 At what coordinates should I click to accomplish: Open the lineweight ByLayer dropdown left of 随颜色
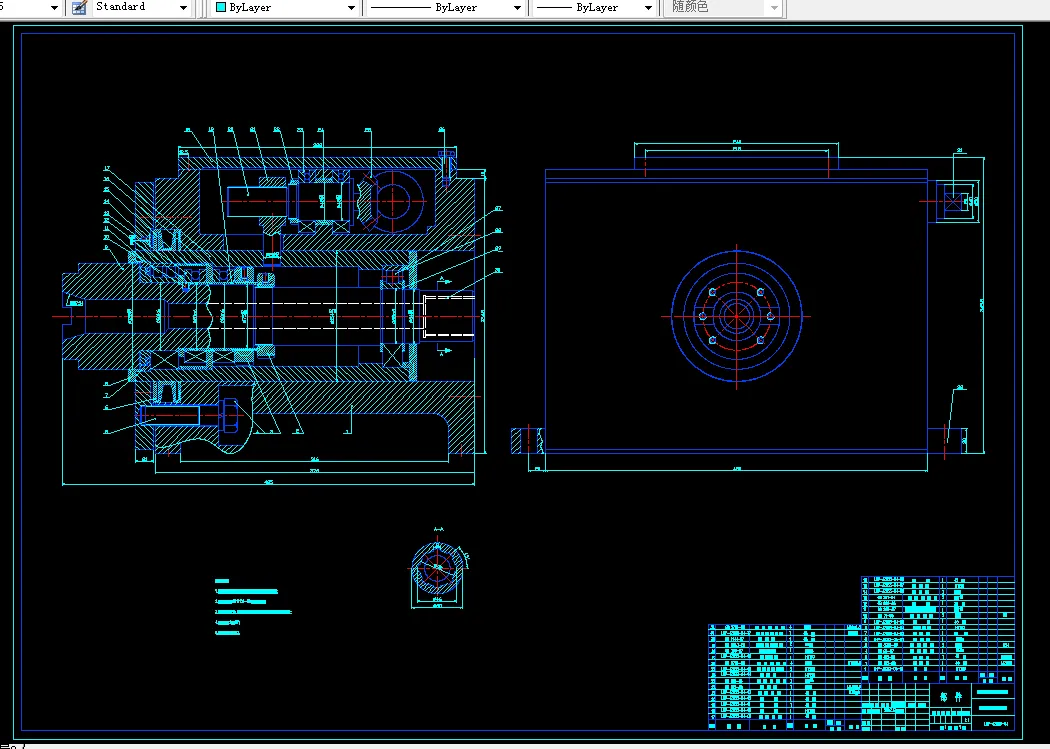click(x=648, y=8)
